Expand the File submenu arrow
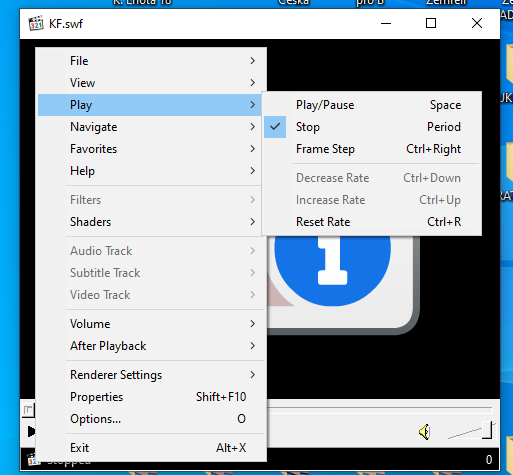Viewport: 513px width, 475px height. point(253,61)
